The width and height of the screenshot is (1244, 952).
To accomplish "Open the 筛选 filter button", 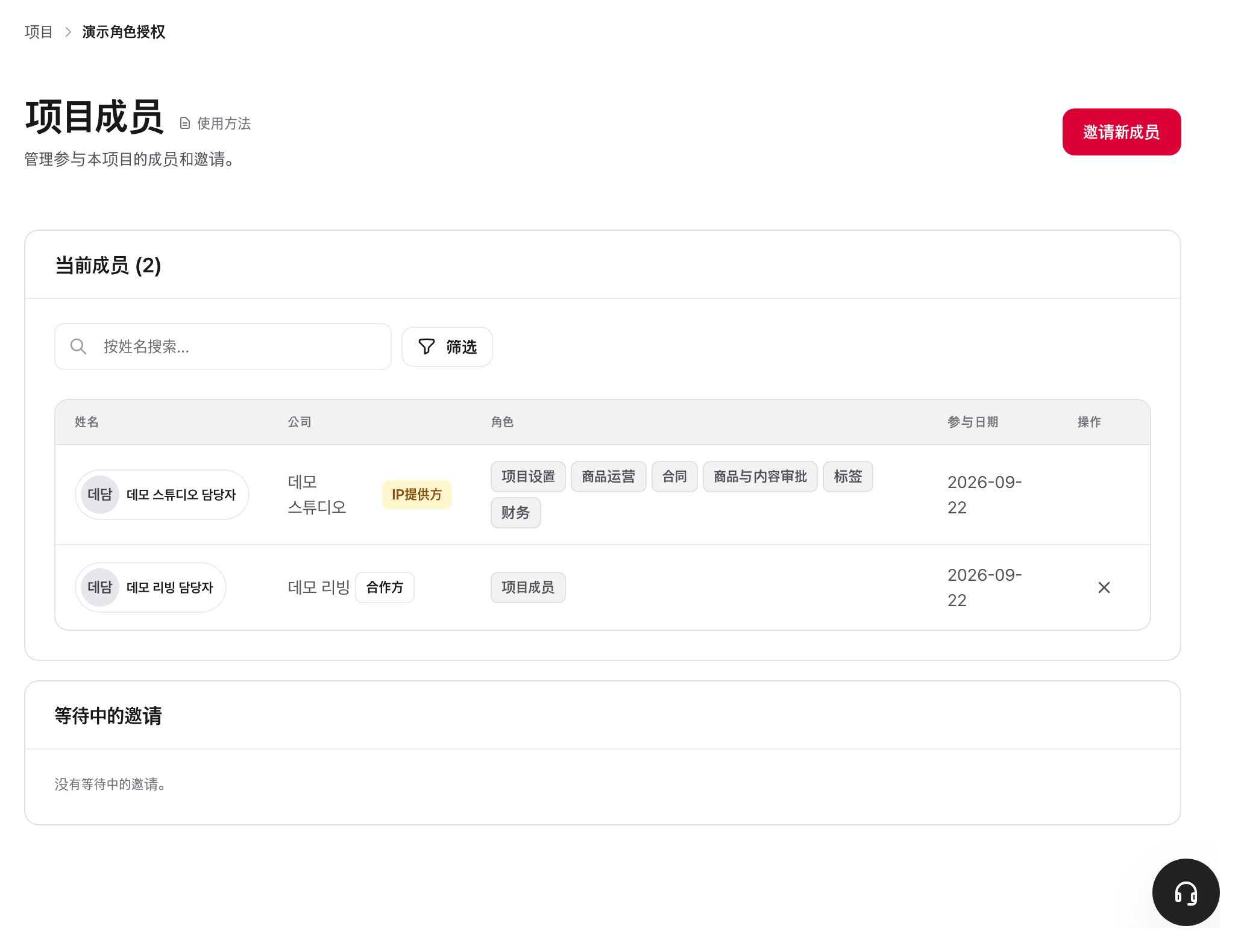I will (447, 346).
